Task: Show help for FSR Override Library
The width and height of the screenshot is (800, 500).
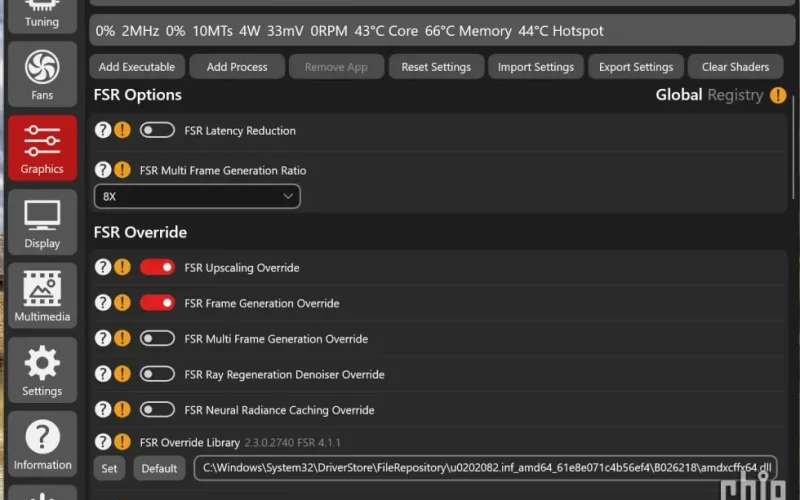Action: point(103,442)
